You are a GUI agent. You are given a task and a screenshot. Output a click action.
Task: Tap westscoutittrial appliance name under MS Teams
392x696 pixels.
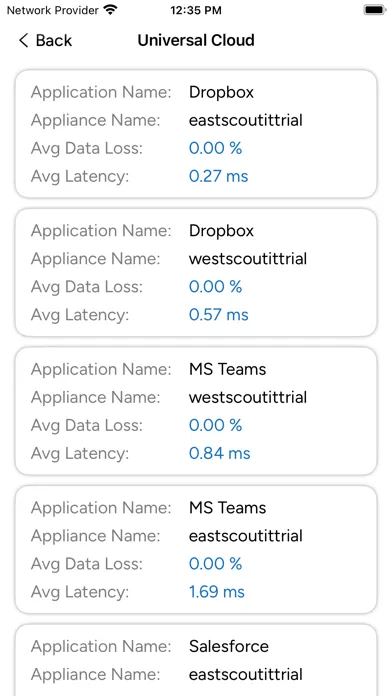pyautogui.click(x=248, y=397)
